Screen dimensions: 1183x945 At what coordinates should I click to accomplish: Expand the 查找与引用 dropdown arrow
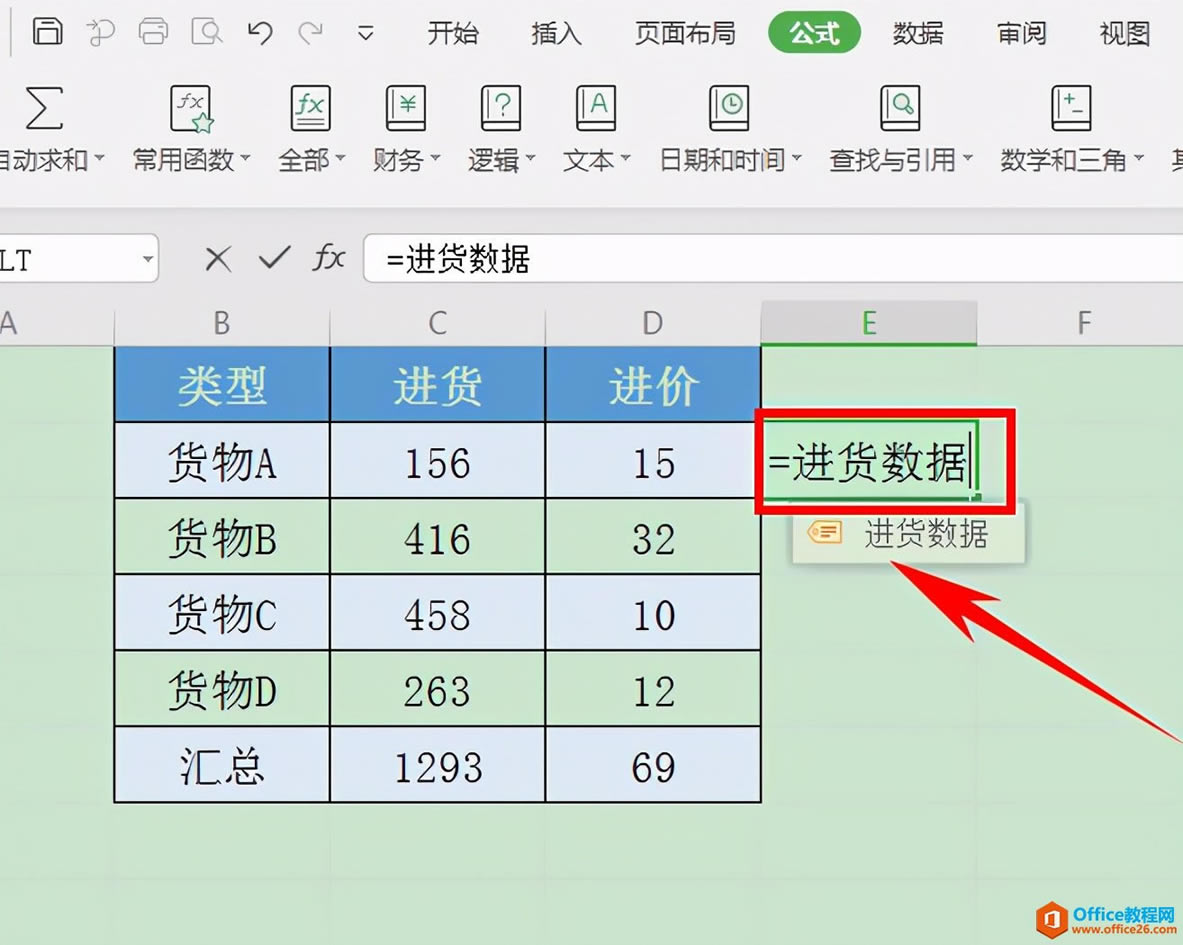[968, 159]
